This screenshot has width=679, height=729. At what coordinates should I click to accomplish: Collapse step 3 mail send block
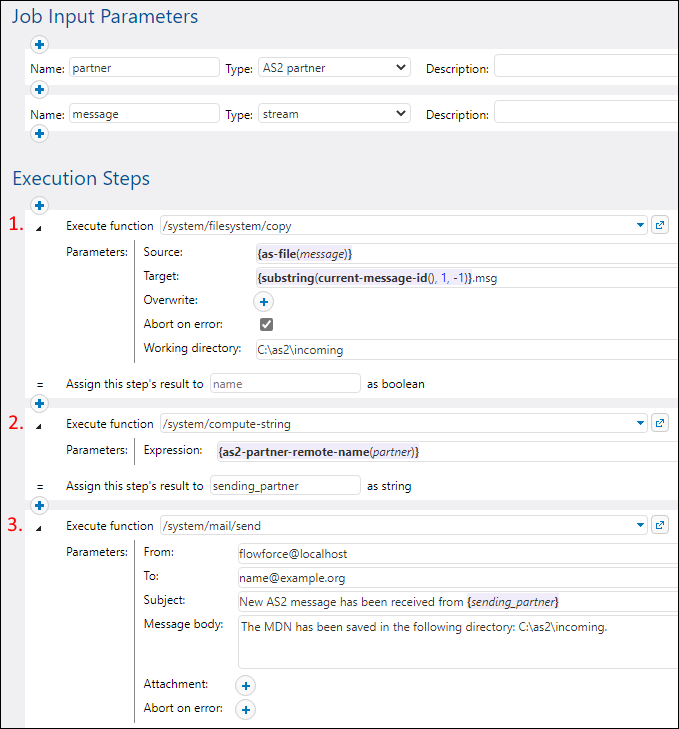pos(40,526)
